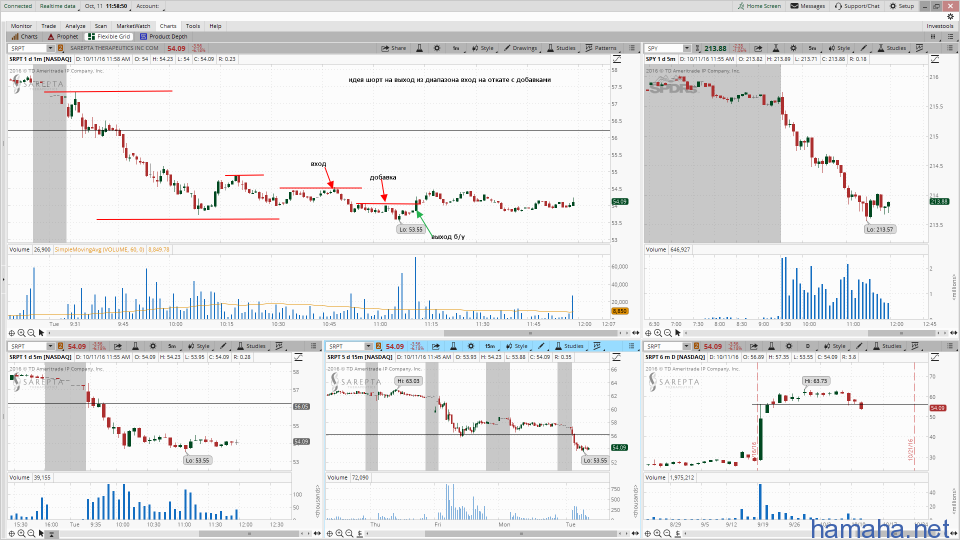Open the Studies menu on SRPT daily chart
Viewport: 960px width, 540px height.
tap(887, 346)
